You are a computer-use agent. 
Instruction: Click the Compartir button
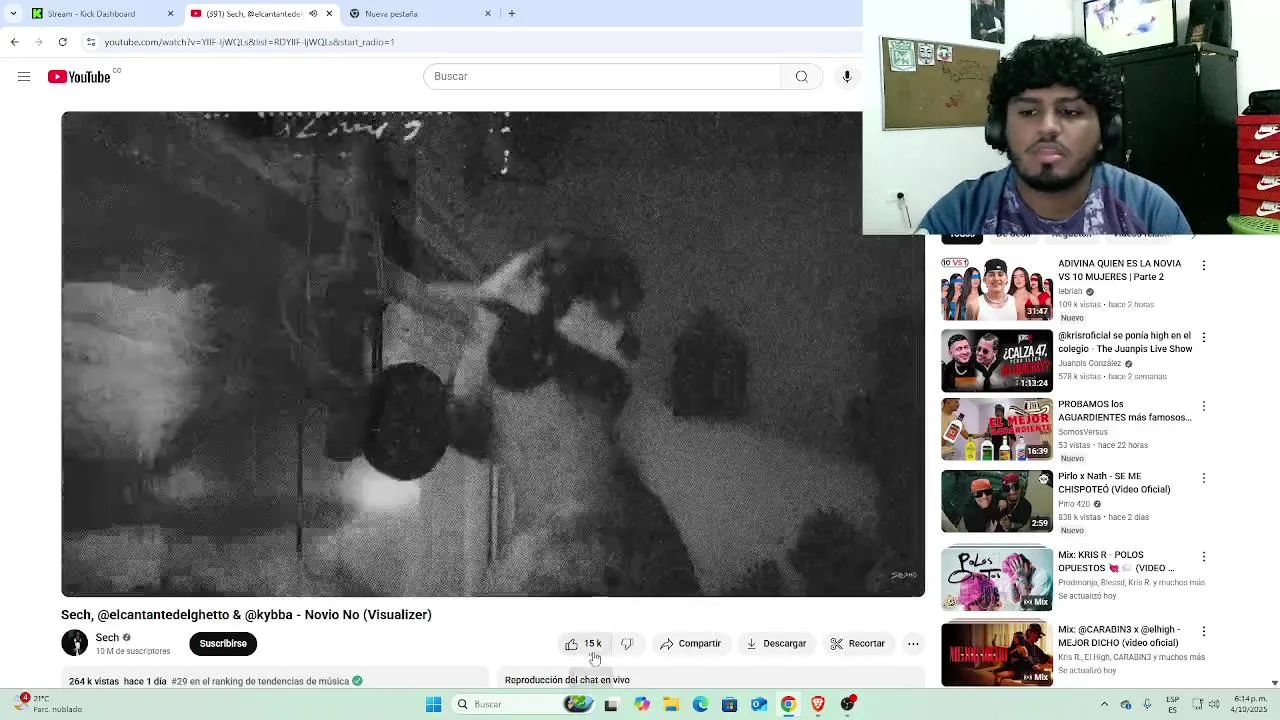(690, 644)
